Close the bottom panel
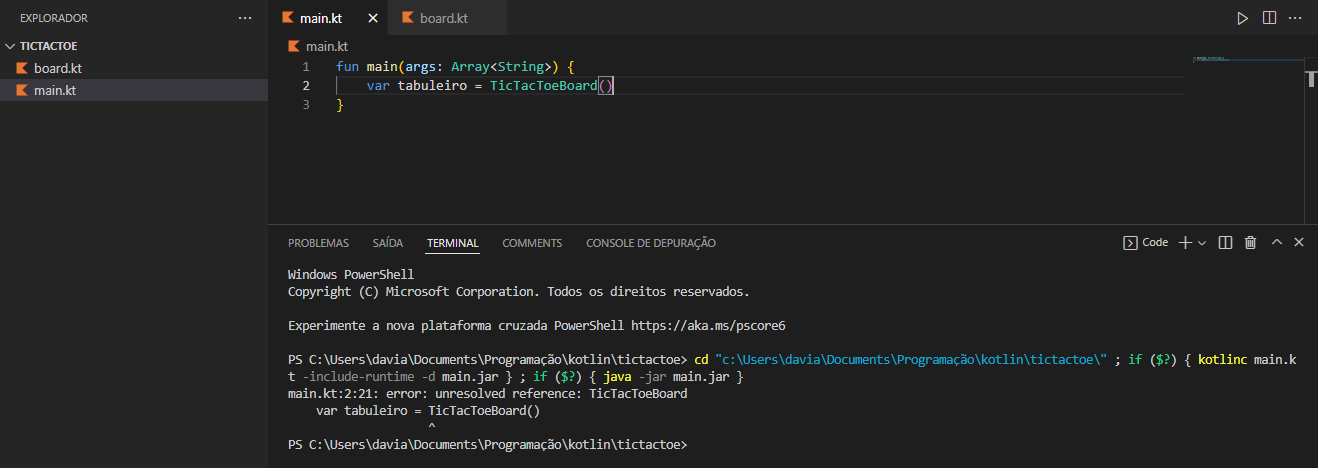The width and height of the screenshot is (1318, 468). click(x=1299, y=242)
